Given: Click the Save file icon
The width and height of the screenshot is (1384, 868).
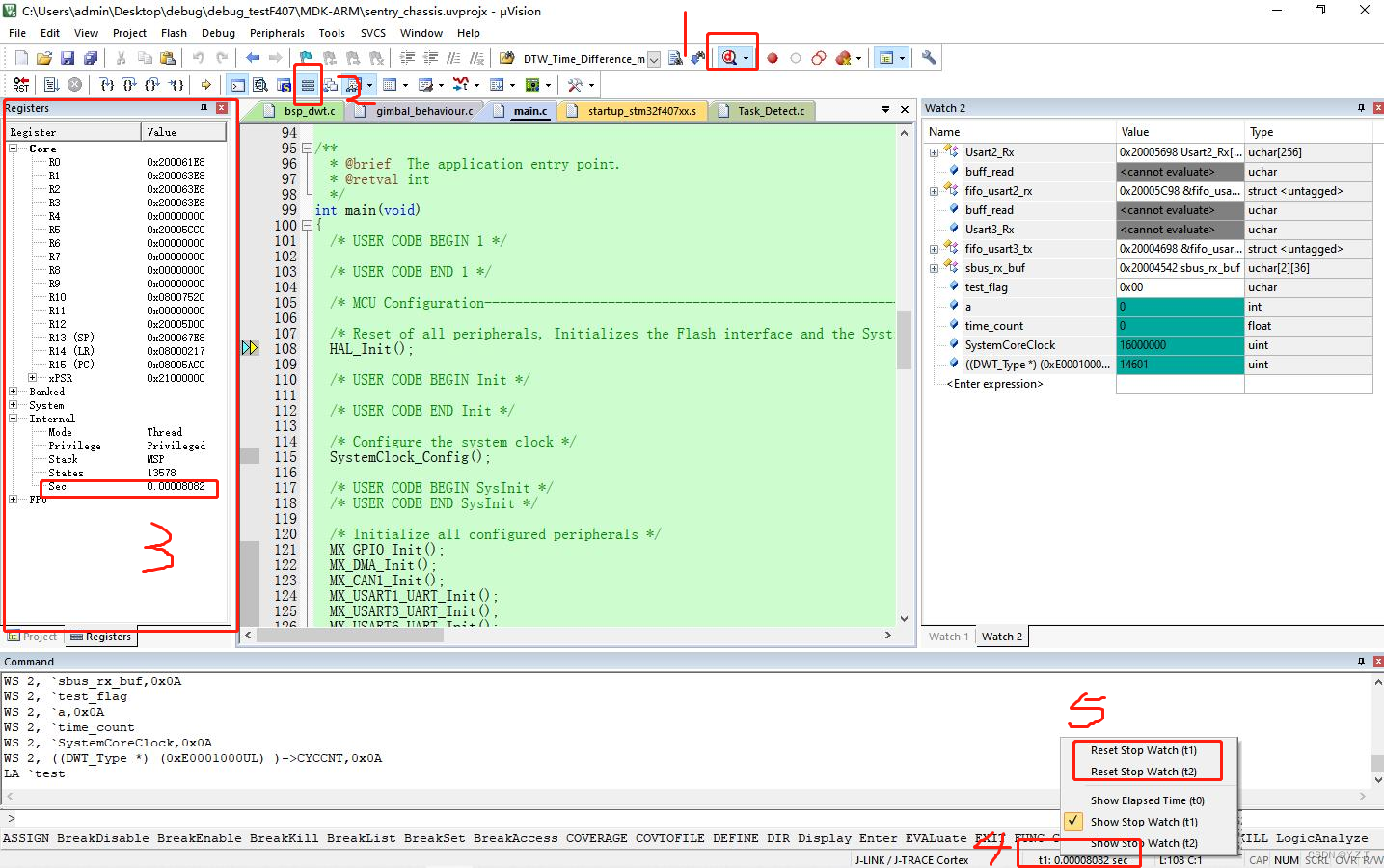Looking at the screenshot, I should point(68,58).
